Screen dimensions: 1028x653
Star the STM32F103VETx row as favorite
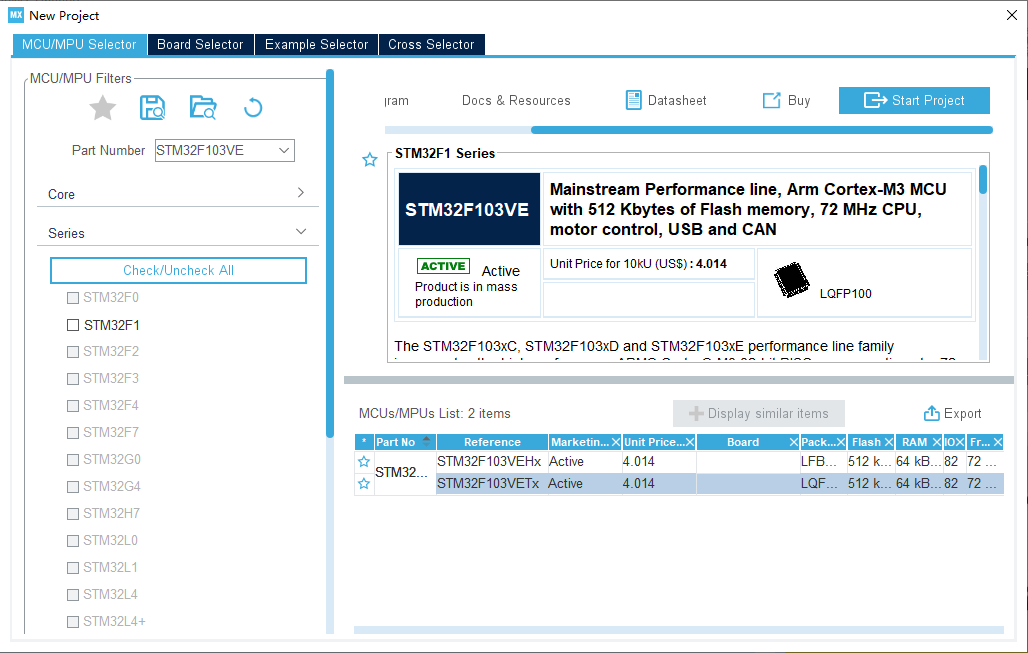364,484
